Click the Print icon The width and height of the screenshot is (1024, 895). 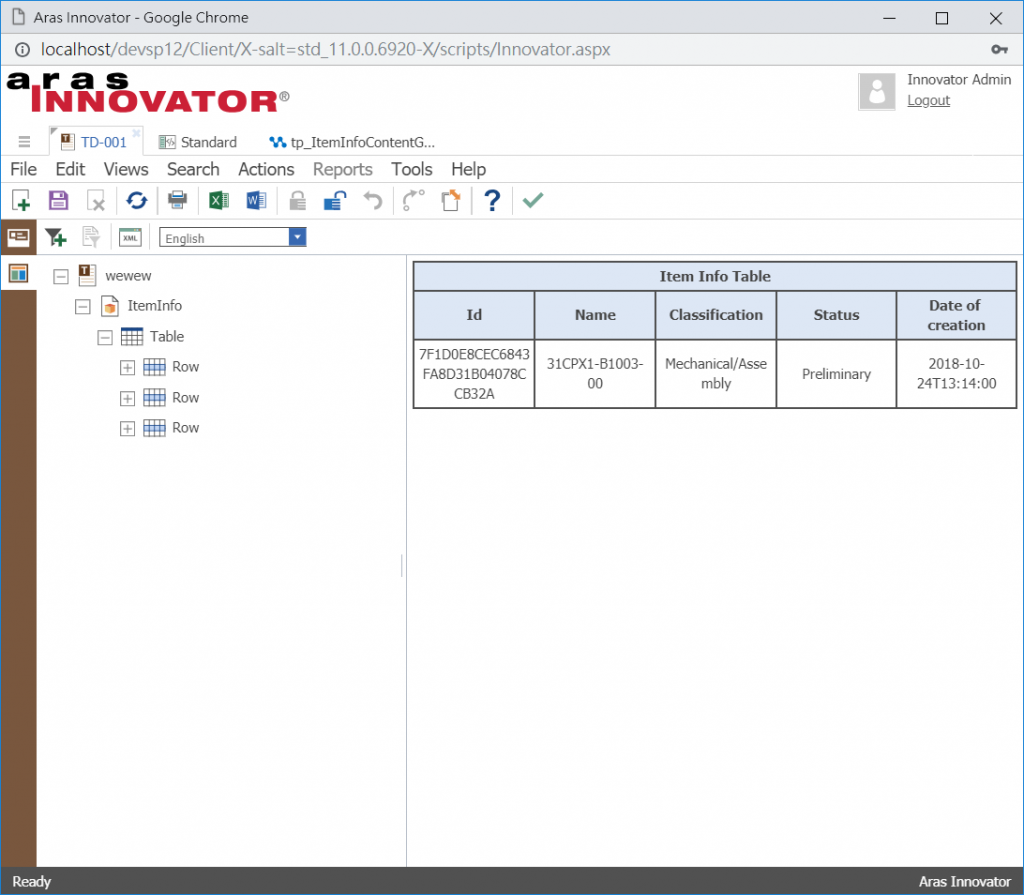[178, 200]
